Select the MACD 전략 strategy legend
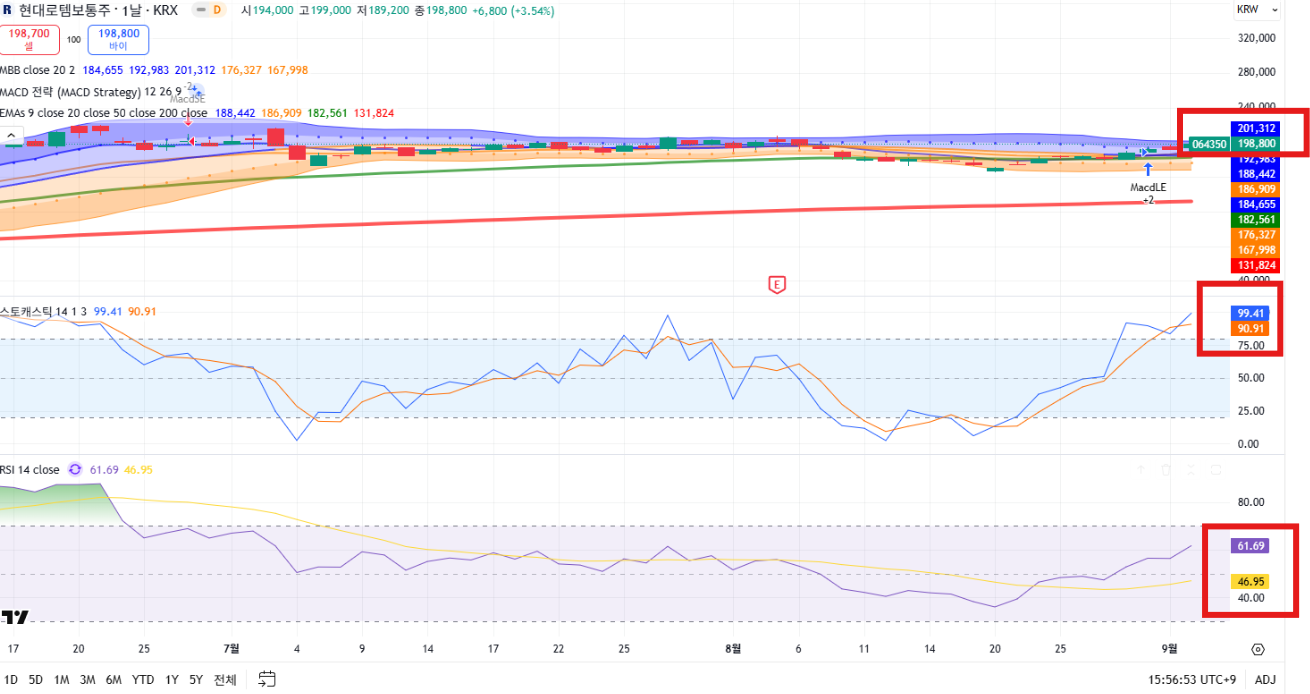This screenshot has width=1310, height=694. click(90, 92)
